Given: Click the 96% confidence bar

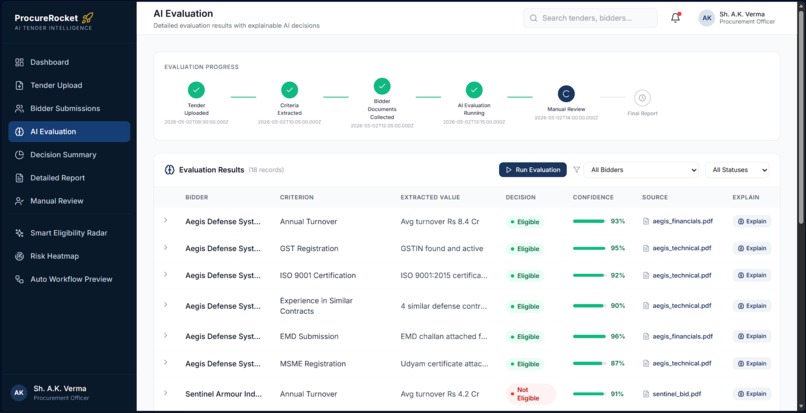Looking at the screenshot, I should coord(589,336).
